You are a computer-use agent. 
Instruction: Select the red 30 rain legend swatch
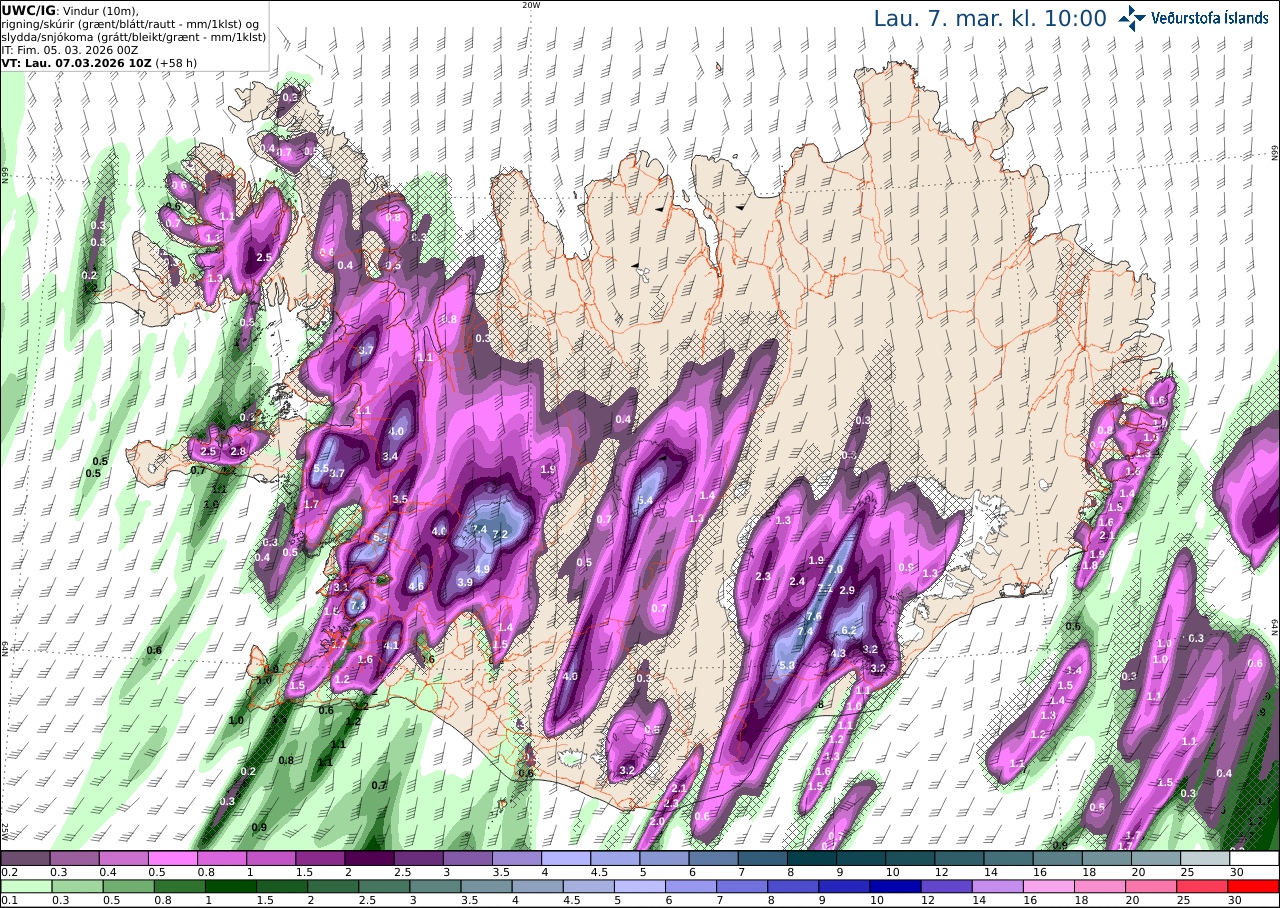pyautogui.click(x=1254, y=886)
